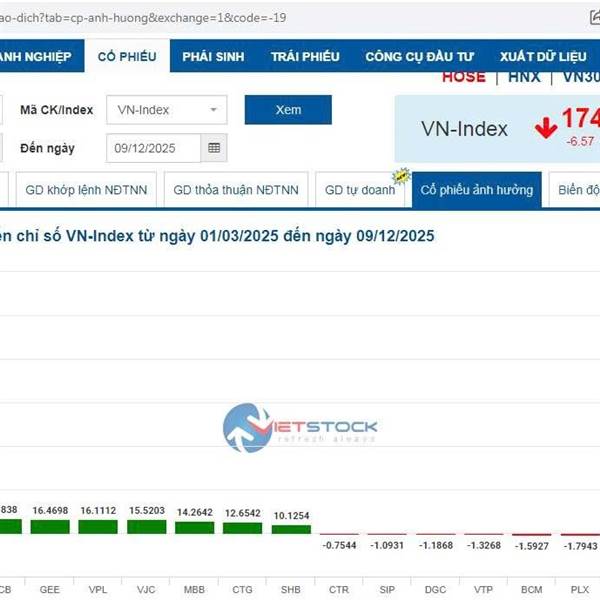Open the CÔNG CỤ ĐẦU TƯ menu
The height and width of the screenshot is (600, 600).
[420, 57]
